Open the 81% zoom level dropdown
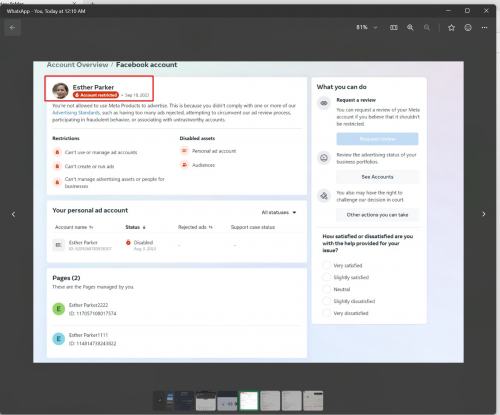The image size is (500, 415). (x=367, y=28)
